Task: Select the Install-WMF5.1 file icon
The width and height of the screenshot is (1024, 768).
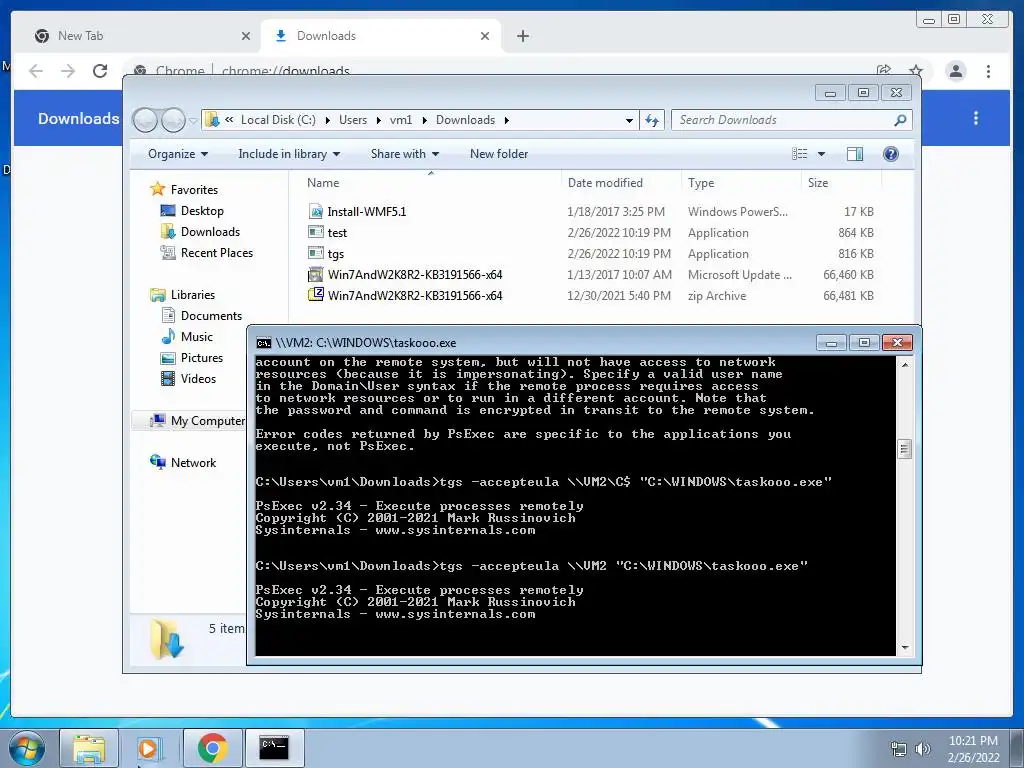Action: tap(316, 212)
